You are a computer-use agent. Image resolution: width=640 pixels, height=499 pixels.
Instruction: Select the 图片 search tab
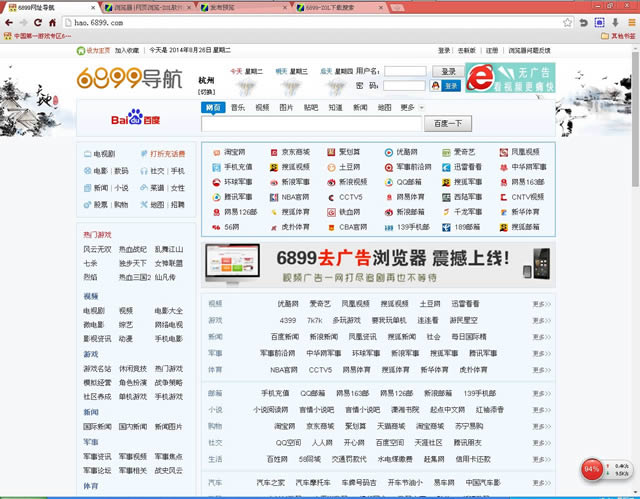click(x=287, y=108)
